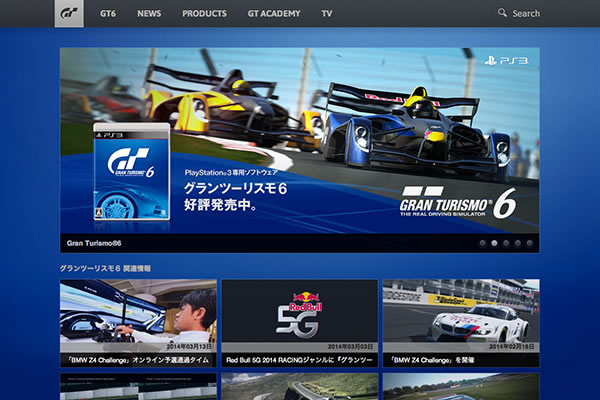600x400 pixels.
Task: Click the Gran Turismo®6 banner caption
Action: click(94, 243)
